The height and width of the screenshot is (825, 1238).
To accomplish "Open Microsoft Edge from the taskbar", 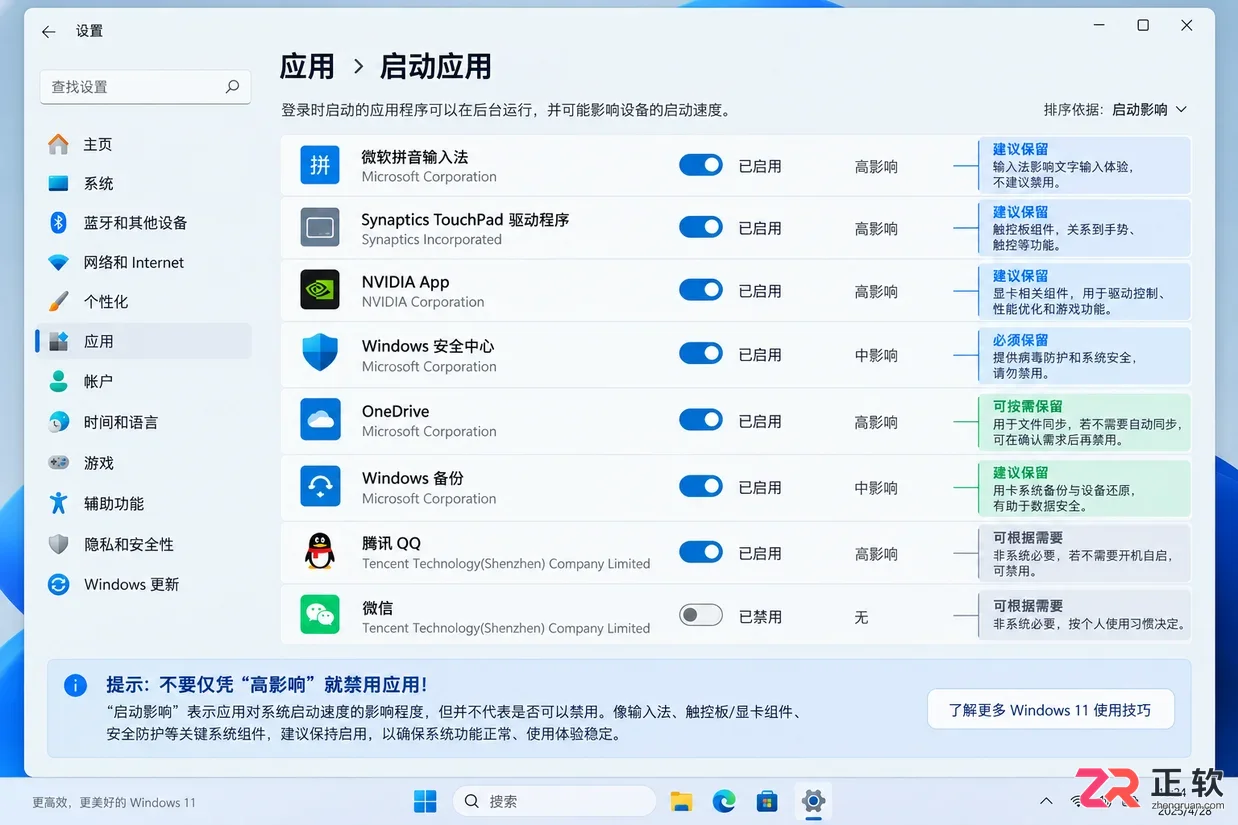I will pyautogui.click(x=724, y=801).
